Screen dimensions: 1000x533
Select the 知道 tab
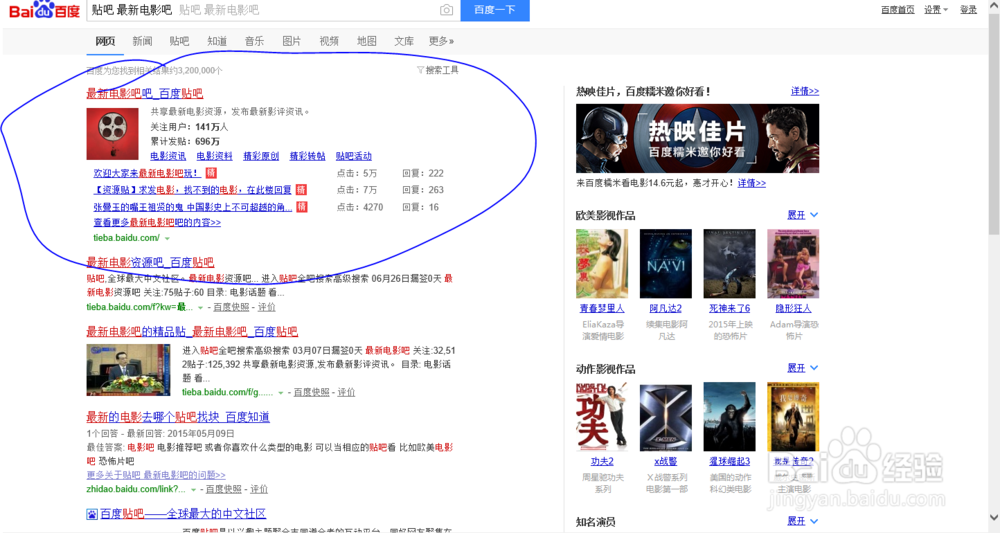click(217, 41)
